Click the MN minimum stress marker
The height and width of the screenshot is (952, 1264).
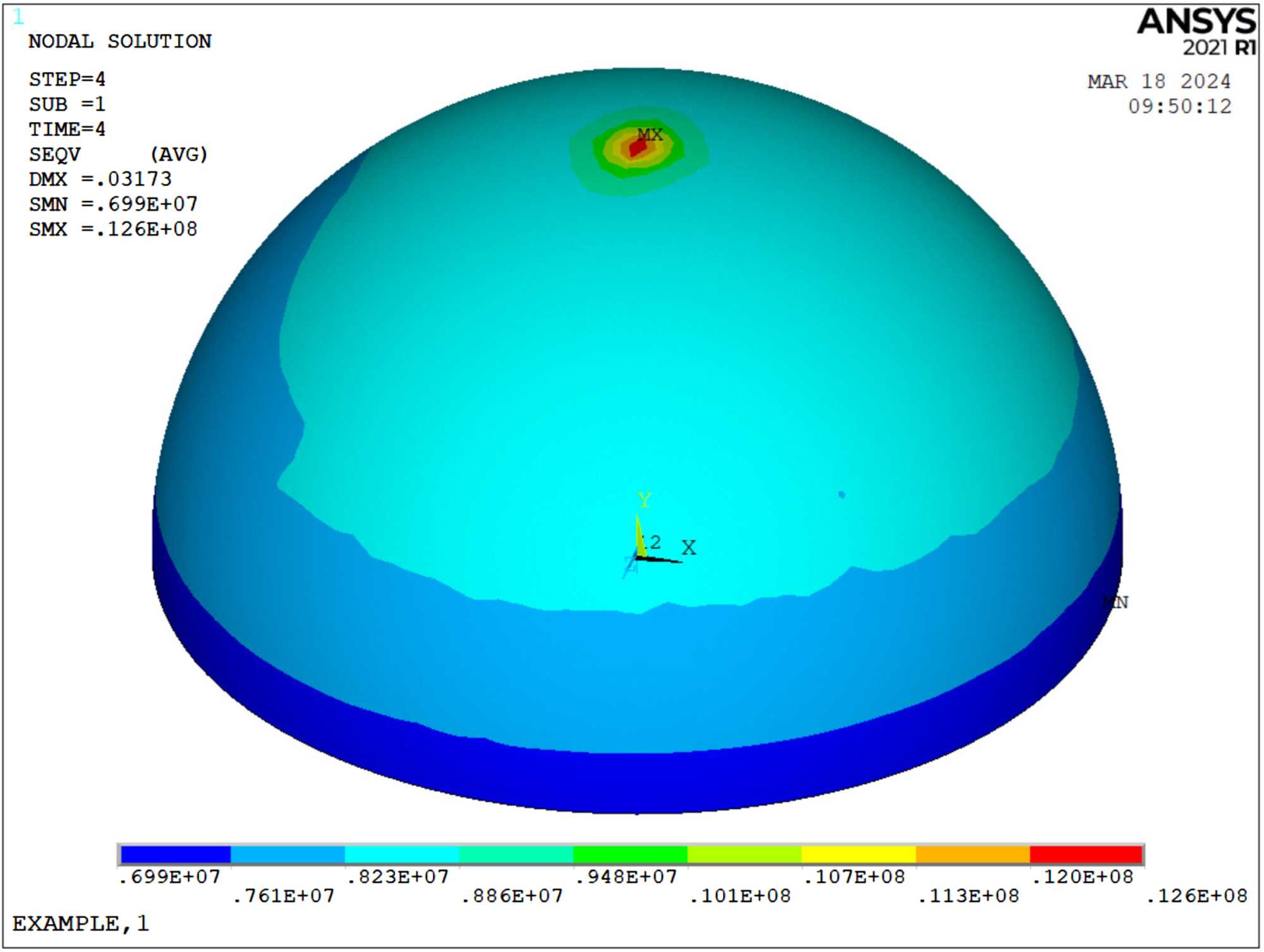1115,602
